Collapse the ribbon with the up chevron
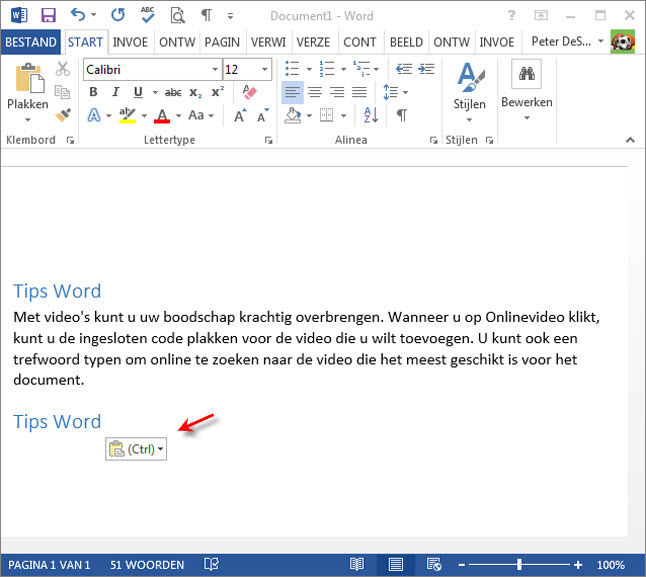Screen dimensions: 646x577 click(x=630, y=140)
